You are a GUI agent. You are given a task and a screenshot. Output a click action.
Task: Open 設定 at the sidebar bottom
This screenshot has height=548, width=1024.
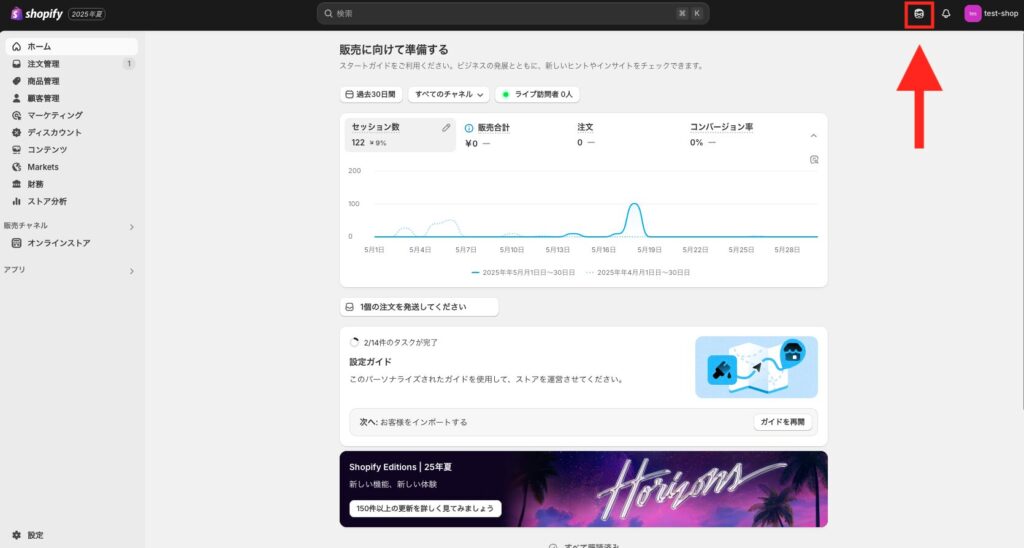point(71,535)
